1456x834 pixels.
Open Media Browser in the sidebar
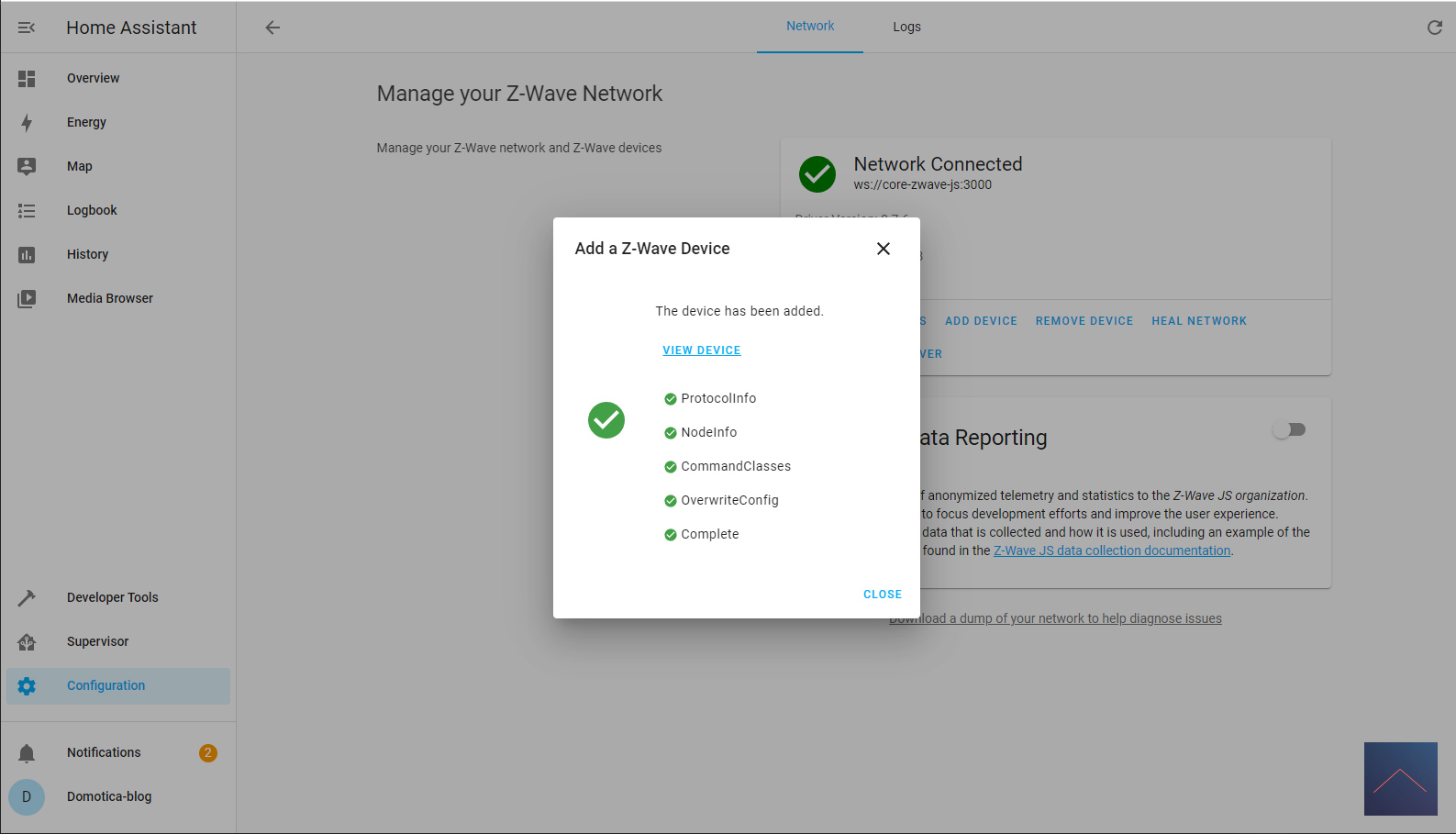coord(118,299)
